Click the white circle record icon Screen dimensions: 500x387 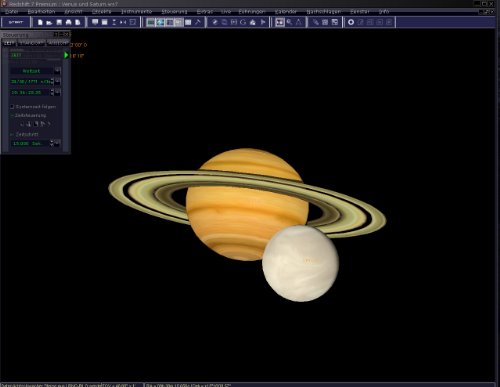[x=351, y=22]
